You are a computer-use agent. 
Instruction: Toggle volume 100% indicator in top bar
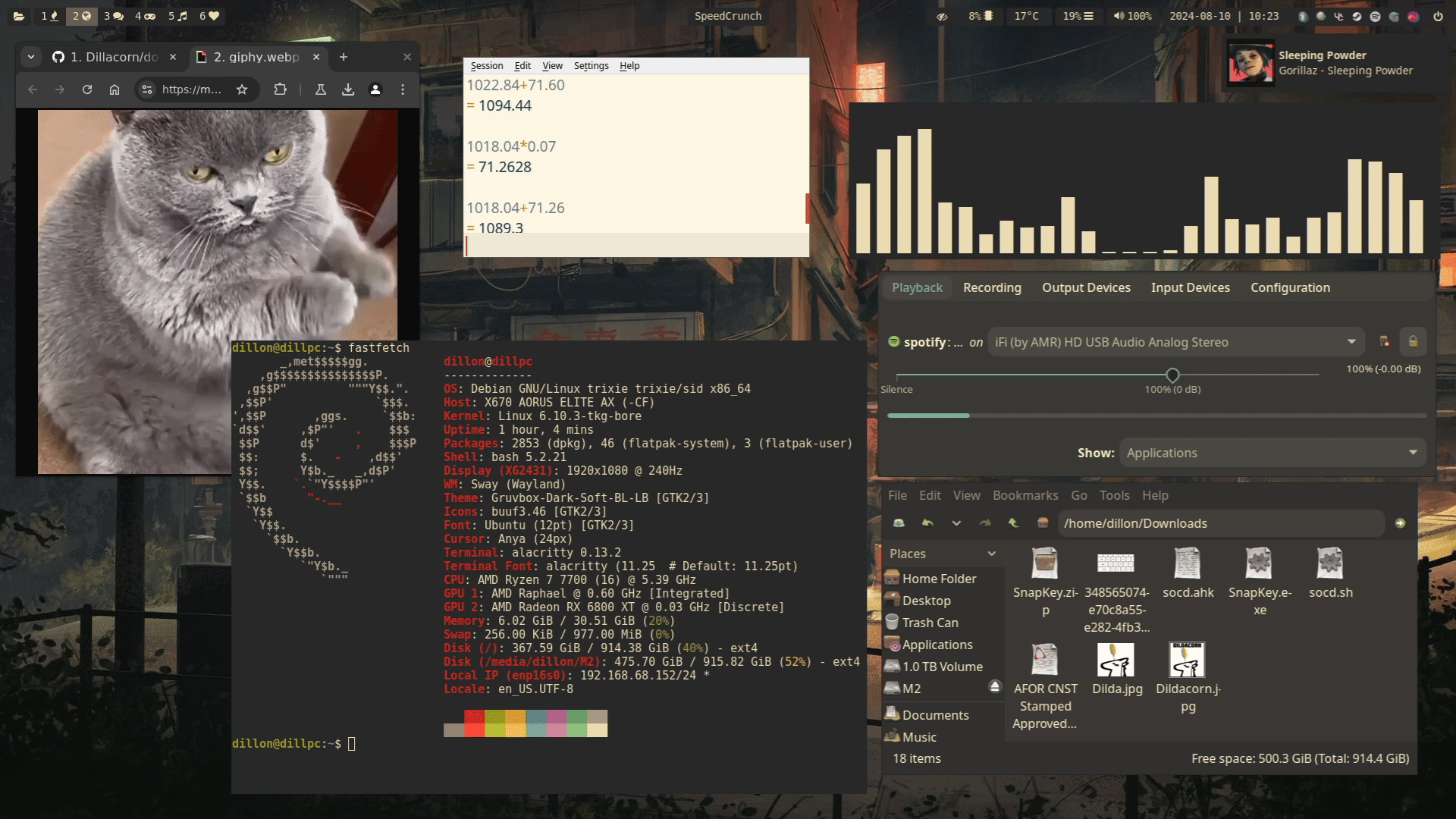click(x=1132, y=16)
